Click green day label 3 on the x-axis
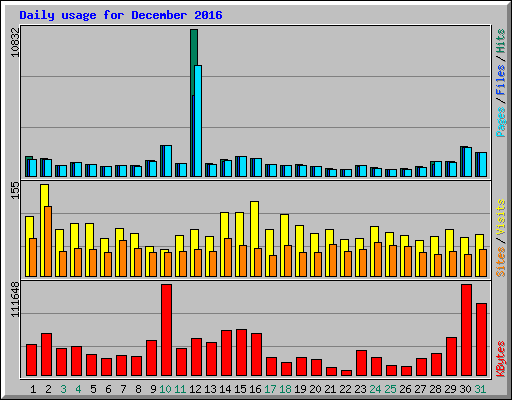The image size is (512, 400). (x=63, y=389)
